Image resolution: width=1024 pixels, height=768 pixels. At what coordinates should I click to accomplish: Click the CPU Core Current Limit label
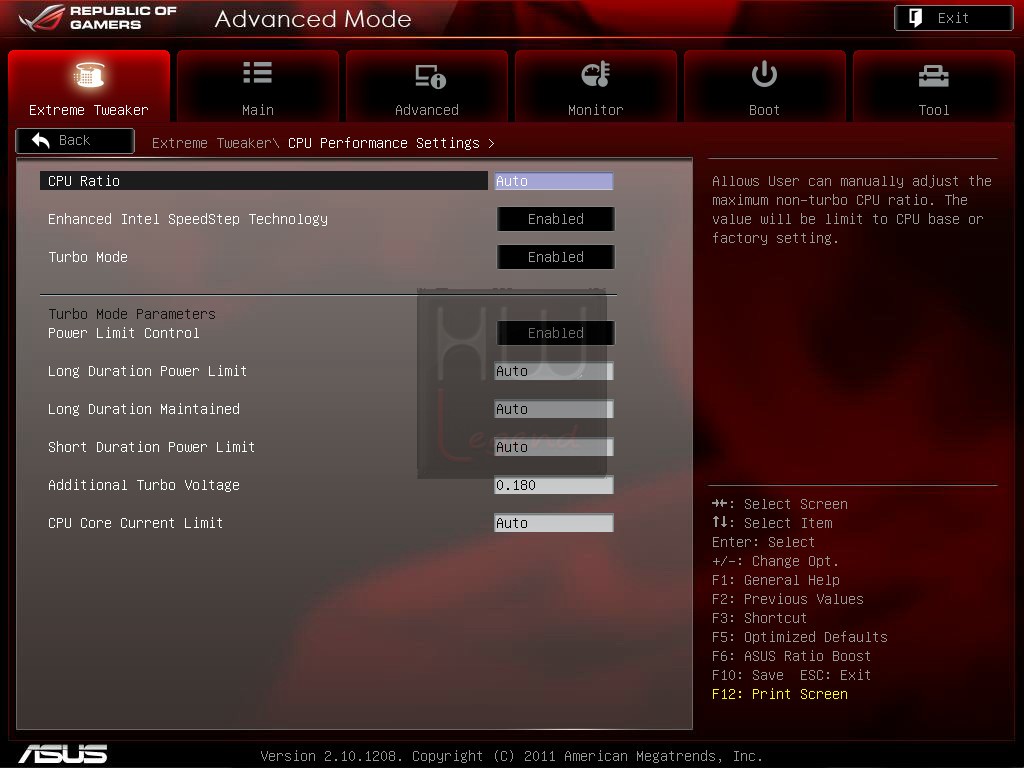(x=135, y=522)
